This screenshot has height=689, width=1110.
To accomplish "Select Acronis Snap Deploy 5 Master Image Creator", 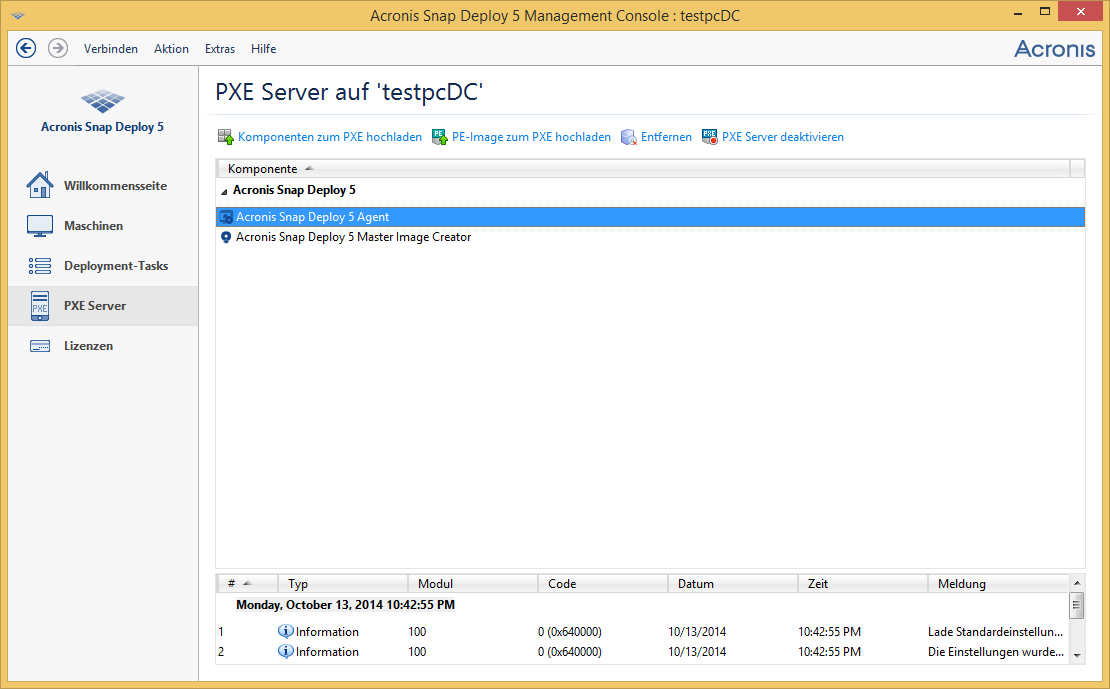I will pyautogui.click(x=650, y=237).
